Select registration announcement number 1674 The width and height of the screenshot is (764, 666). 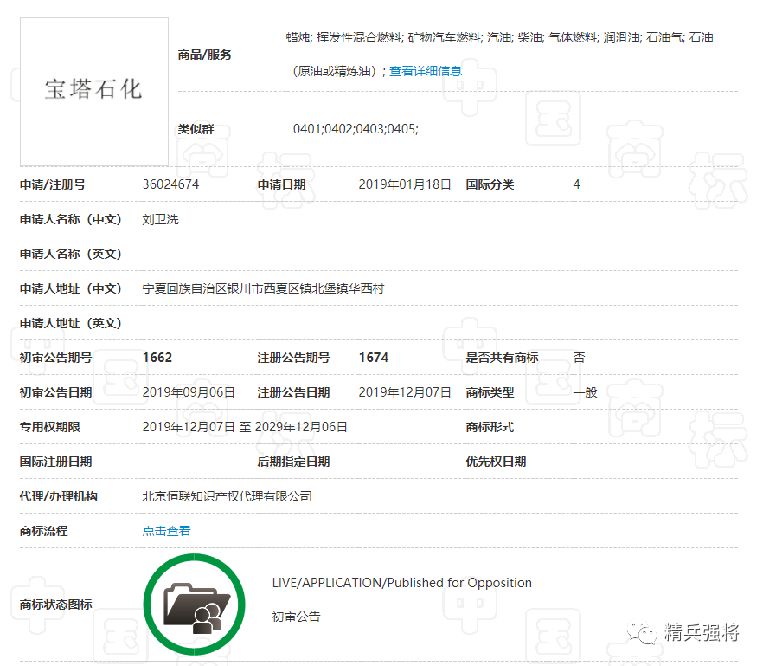pos(374,357)
